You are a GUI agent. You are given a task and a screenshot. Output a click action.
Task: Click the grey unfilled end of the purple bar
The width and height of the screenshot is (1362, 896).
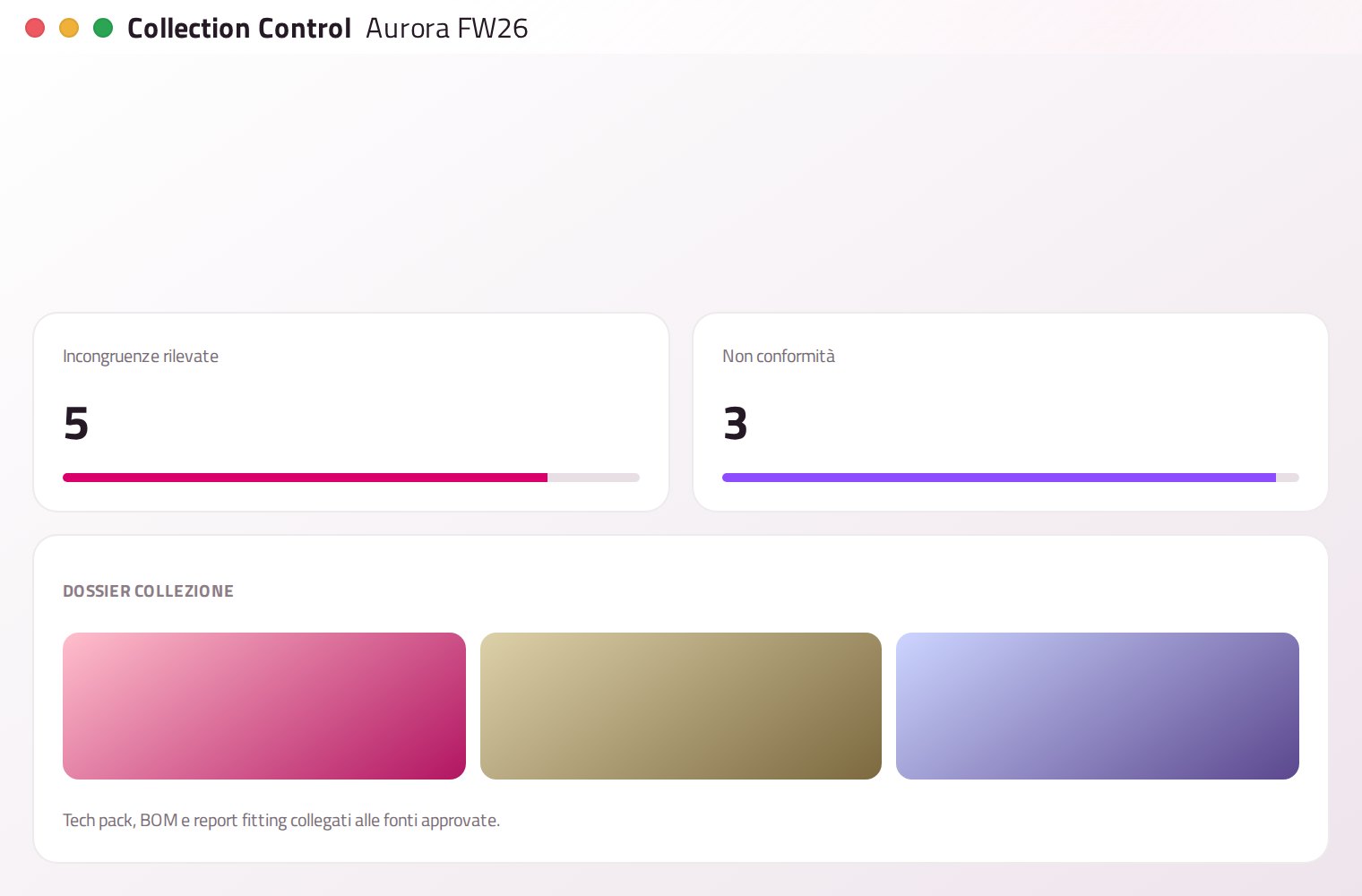[x=1288, y=478]
